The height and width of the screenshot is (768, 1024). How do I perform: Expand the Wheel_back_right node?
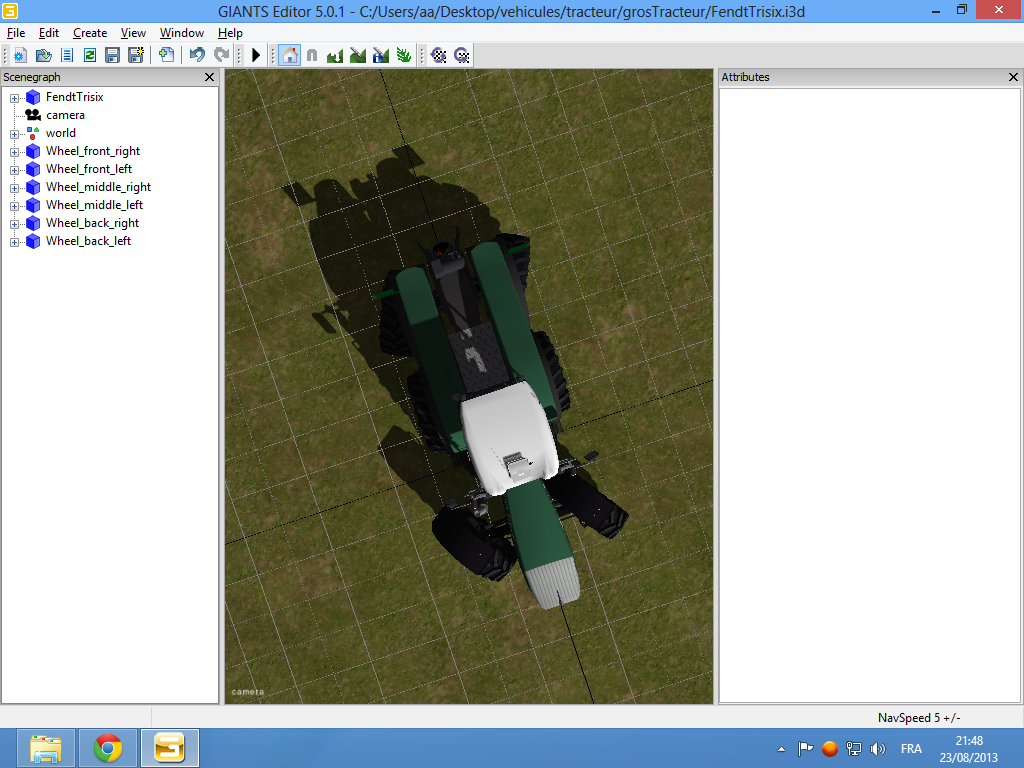14,224
